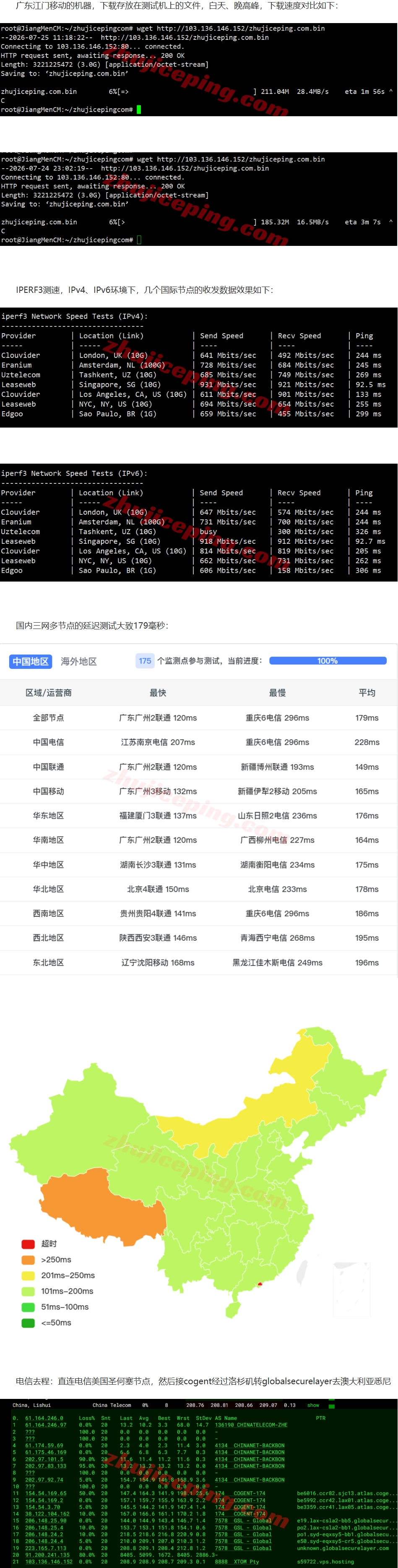Image resolution: width=398 pixels, height=1568 pixels.
Task: Click the Hainan island on the map
Action: [232, 1310]
